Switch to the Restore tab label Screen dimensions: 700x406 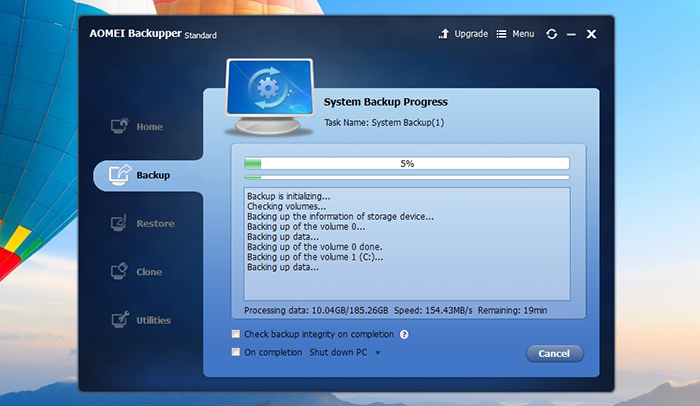click(x=155, y=223)
